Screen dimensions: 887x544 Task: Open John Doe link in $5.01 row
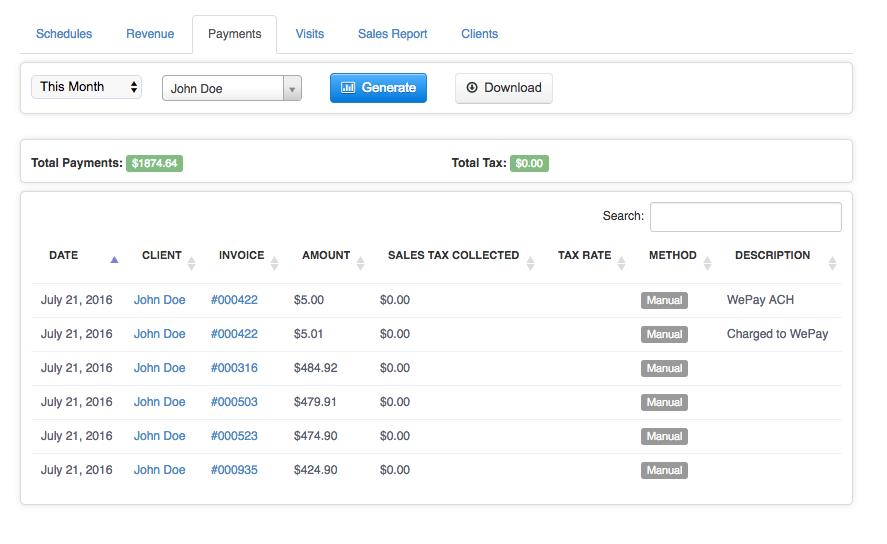160,334
